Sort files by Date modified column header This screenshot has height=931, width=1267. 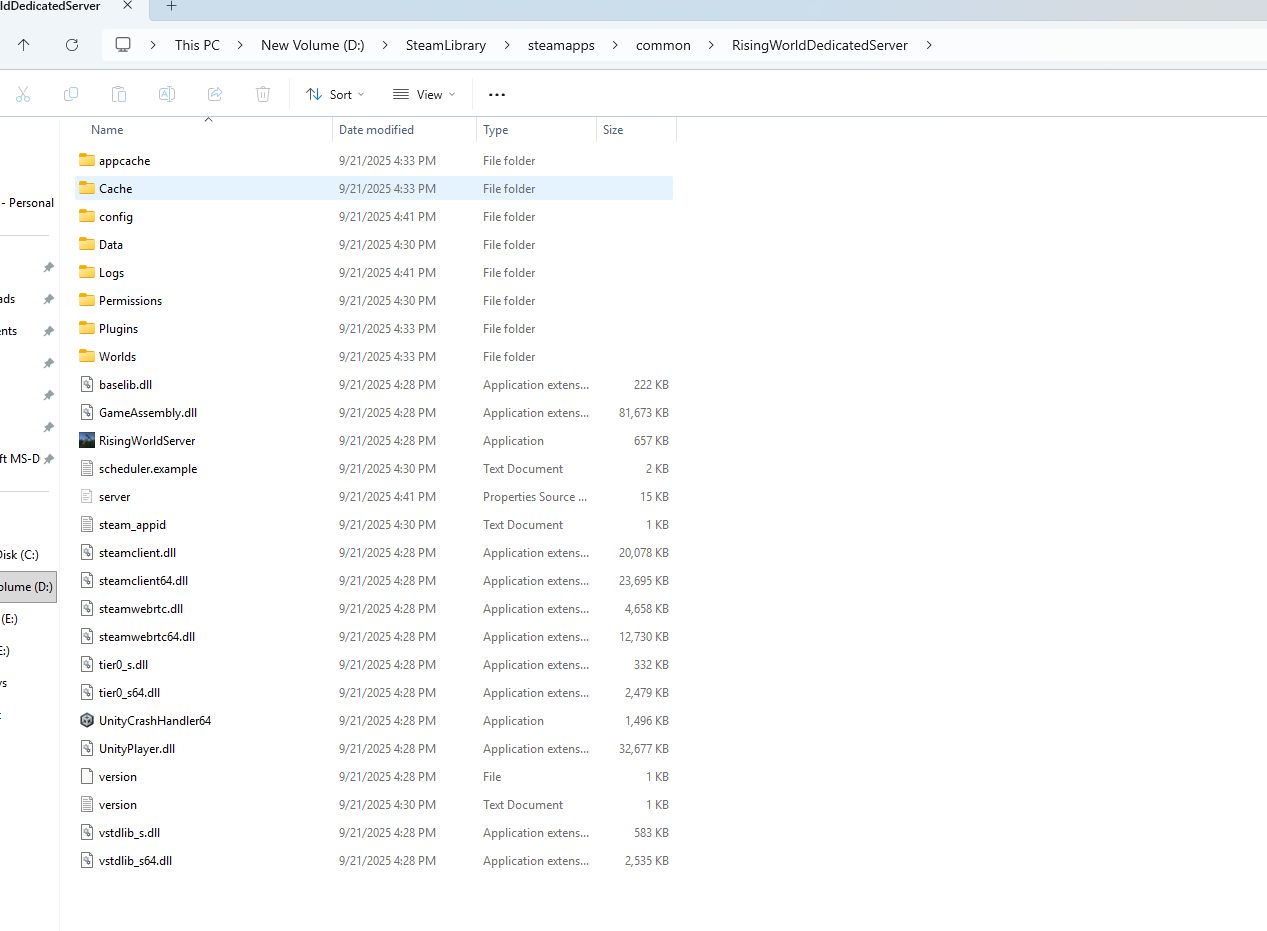[376, 130]
